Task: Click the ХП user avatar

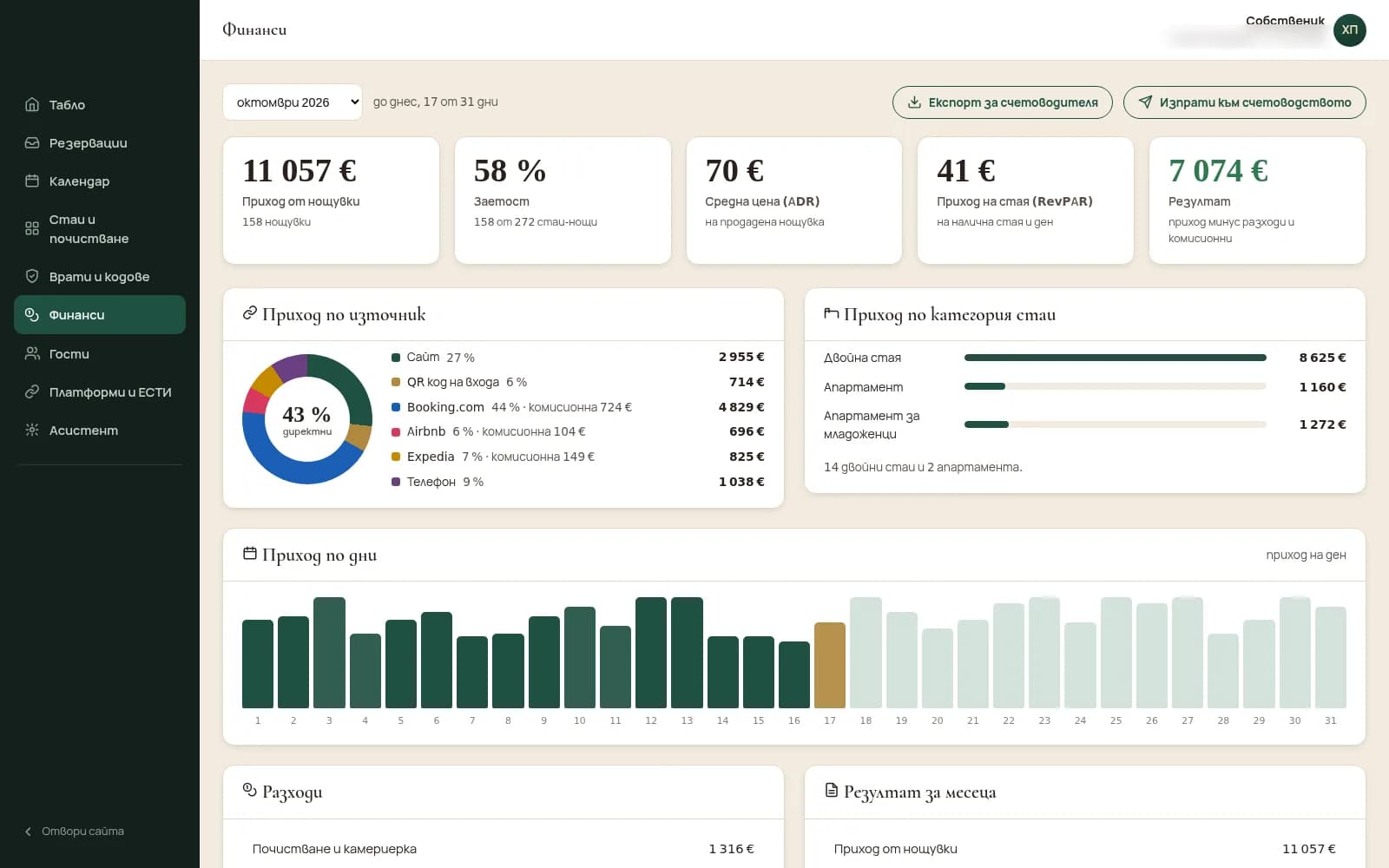Action: click(1349, 30)
